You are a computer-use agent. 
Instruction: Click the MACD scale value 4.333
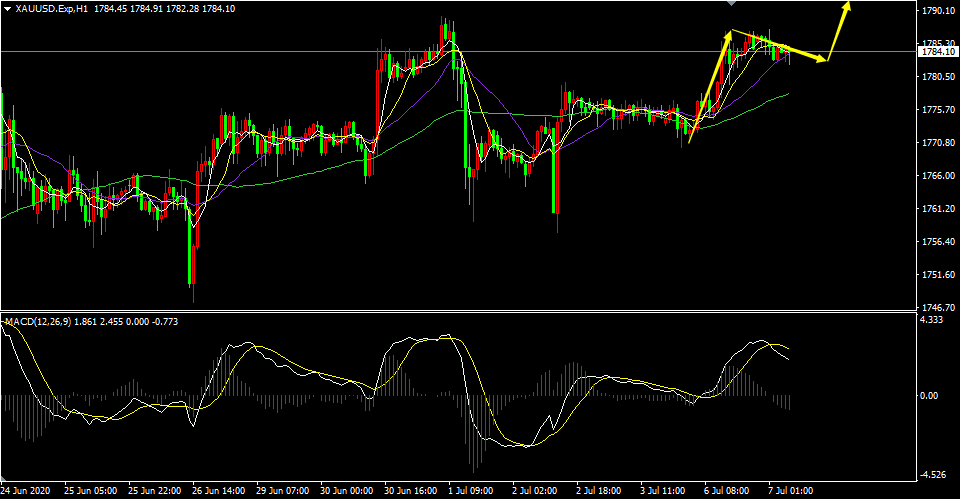[931, 320]
